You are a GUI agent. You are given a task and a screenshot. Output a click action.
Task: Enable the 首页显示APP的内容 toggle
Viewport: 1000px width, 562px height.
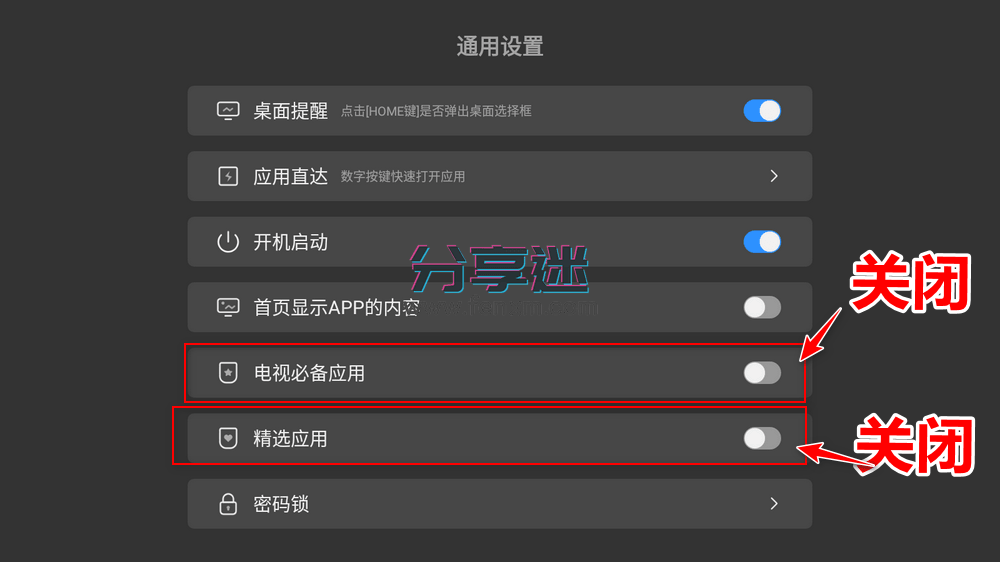(762, 307)
